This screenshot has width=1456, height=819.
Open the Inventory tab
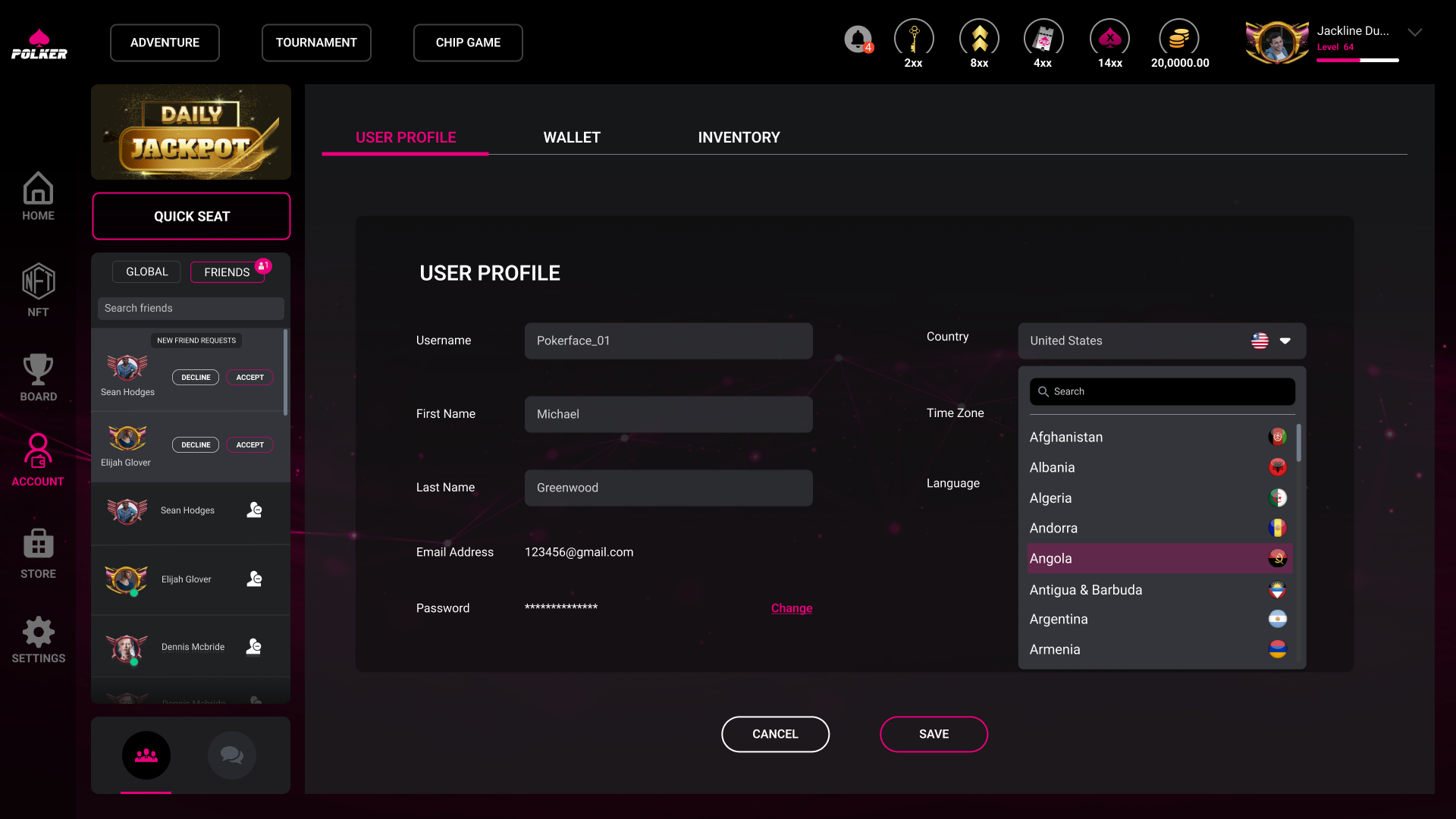coord(739,137)
